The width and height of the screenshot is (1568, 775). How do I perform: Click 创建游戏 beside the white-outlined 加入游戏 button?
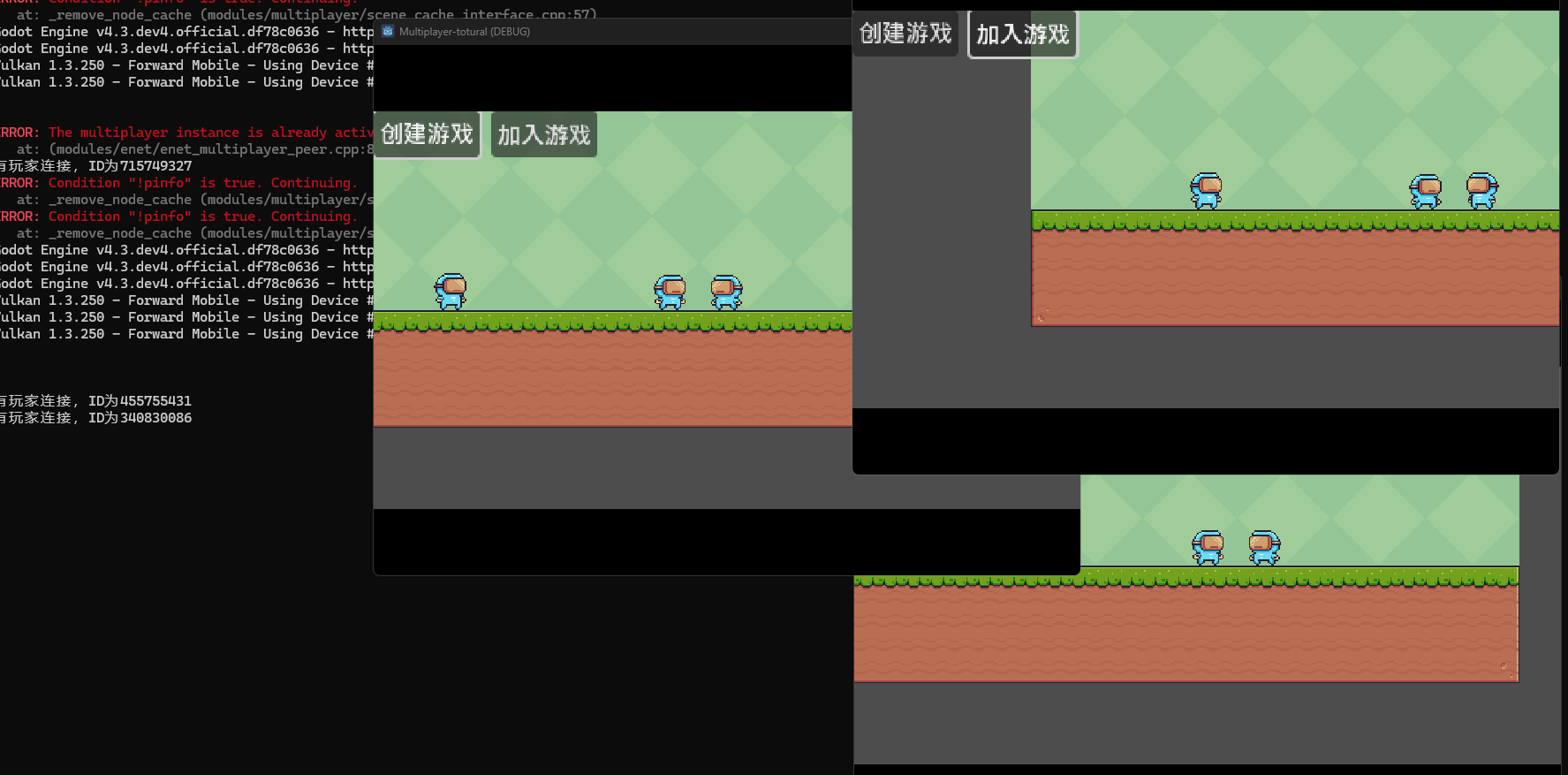click(905, 34)
